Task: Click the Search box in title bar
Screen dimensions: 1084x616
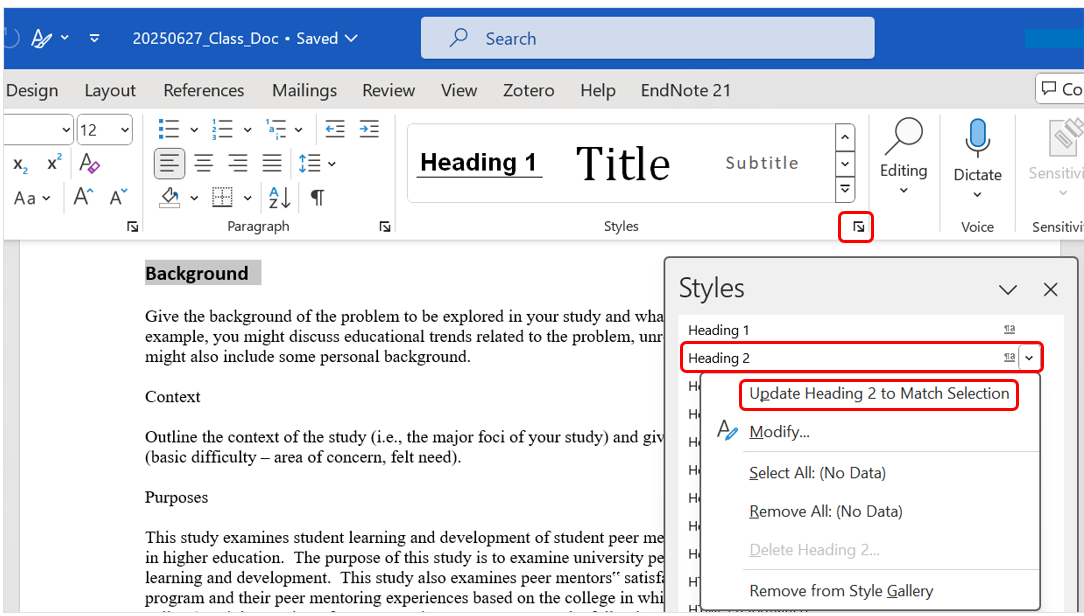Action: [647, 38]
